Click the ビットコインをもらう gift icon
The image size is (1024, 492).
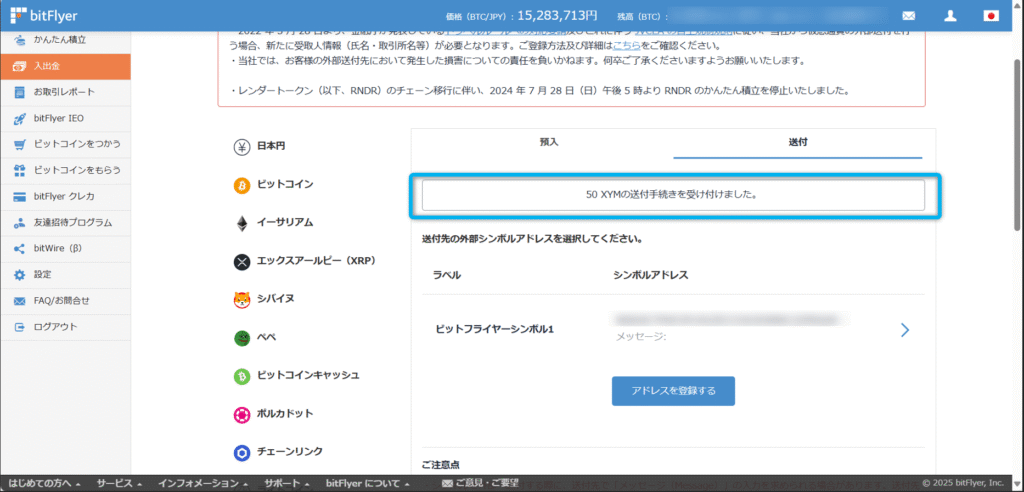[20, 171]
